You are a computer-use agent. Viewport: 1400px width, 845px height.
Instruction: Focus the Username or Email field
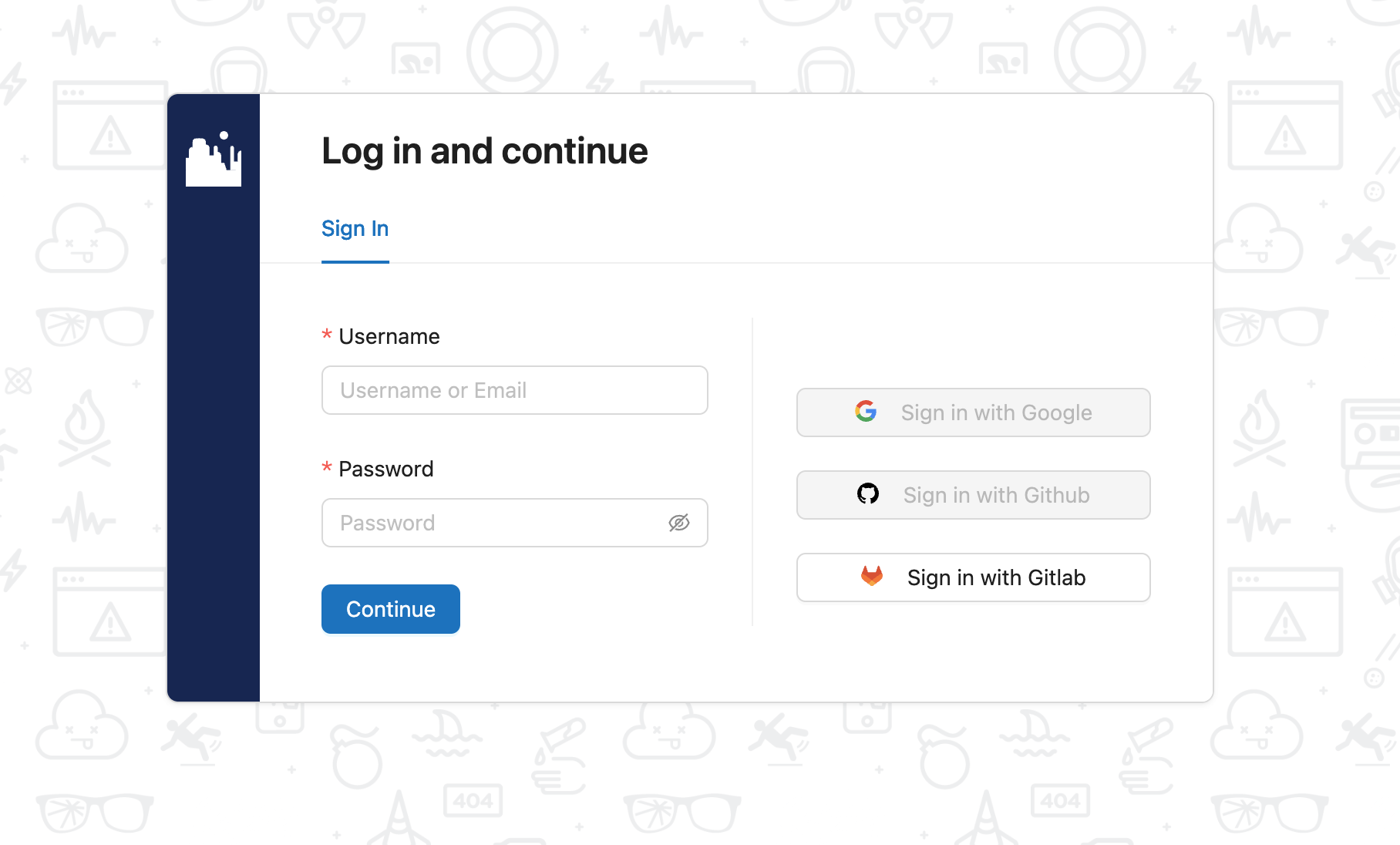[515, 390]
